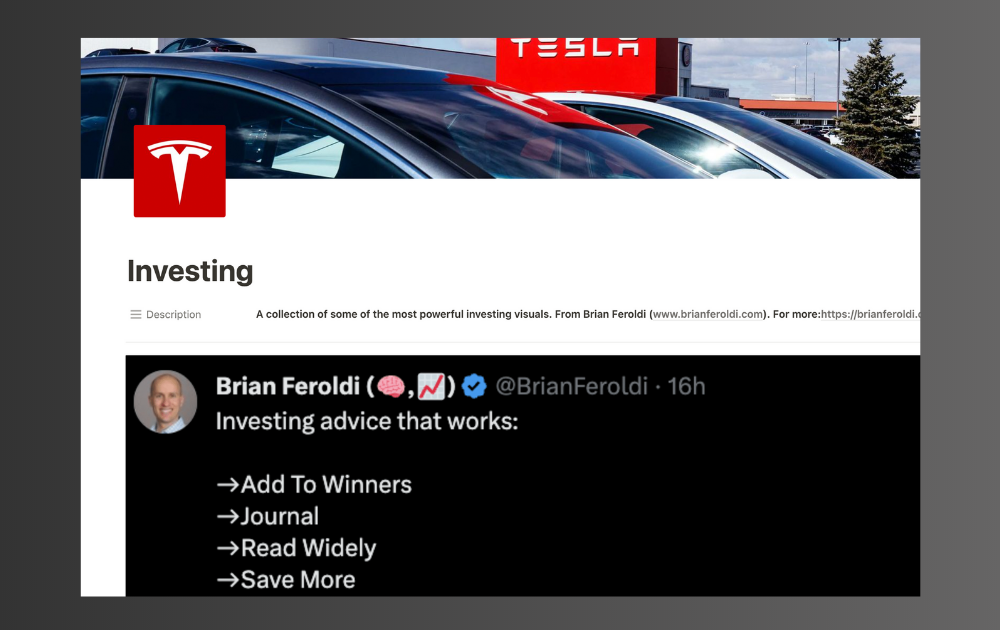Click the Description property lines icon
Screen dimensions: 1000x630
pos(136,314)
